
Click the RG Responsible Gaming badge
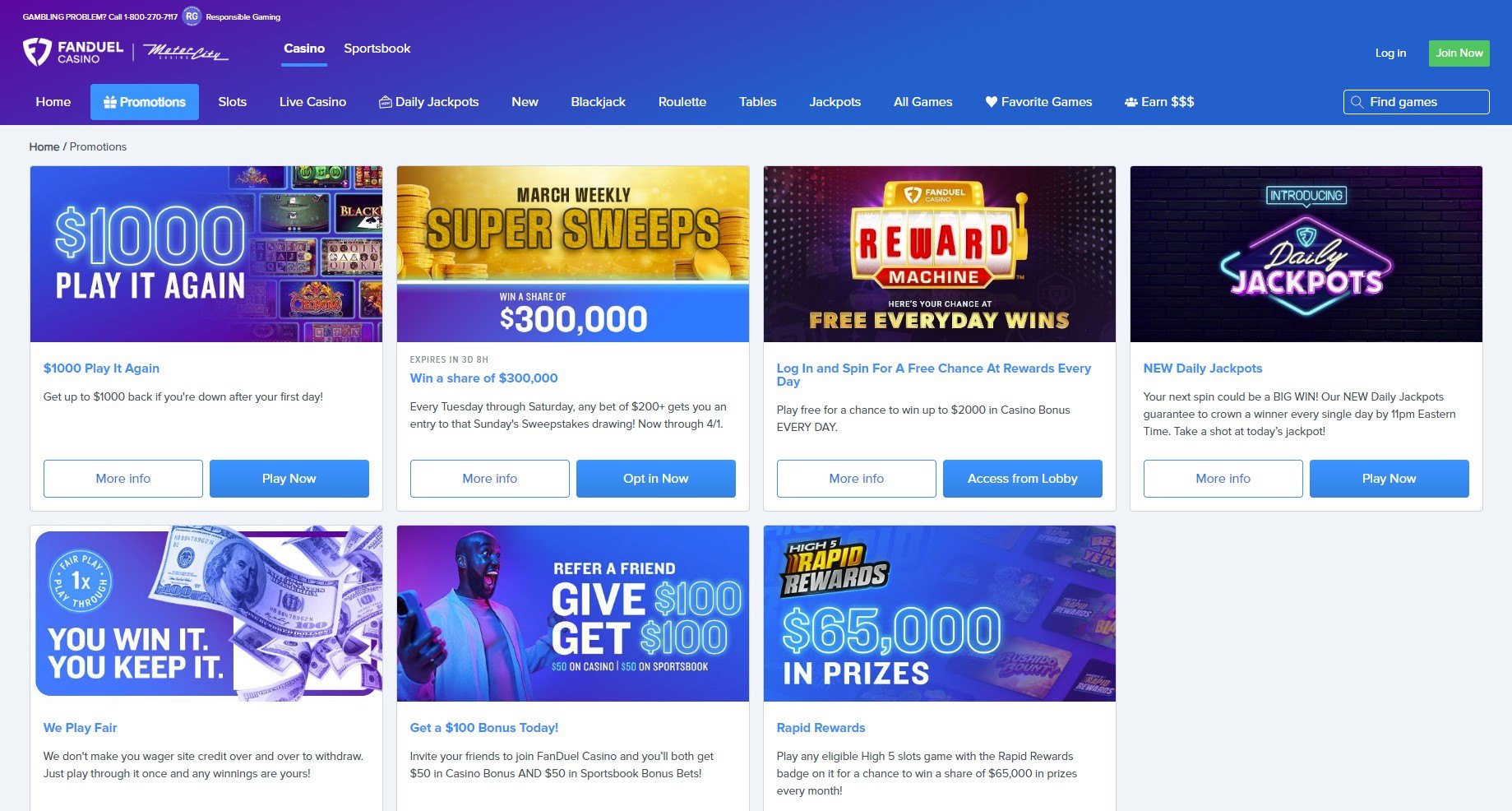pyautogui.click(x=192, y=16)
